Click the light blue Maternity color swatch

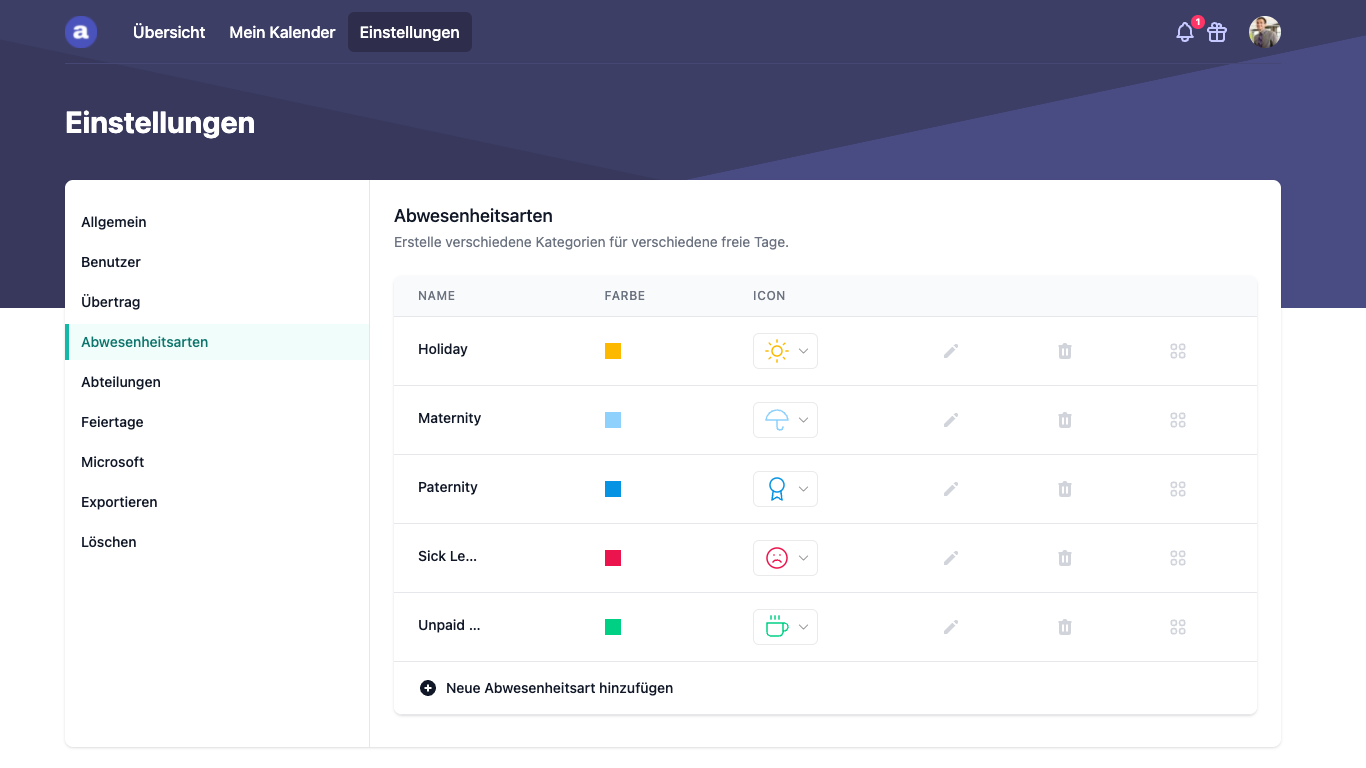pos(613,420)
